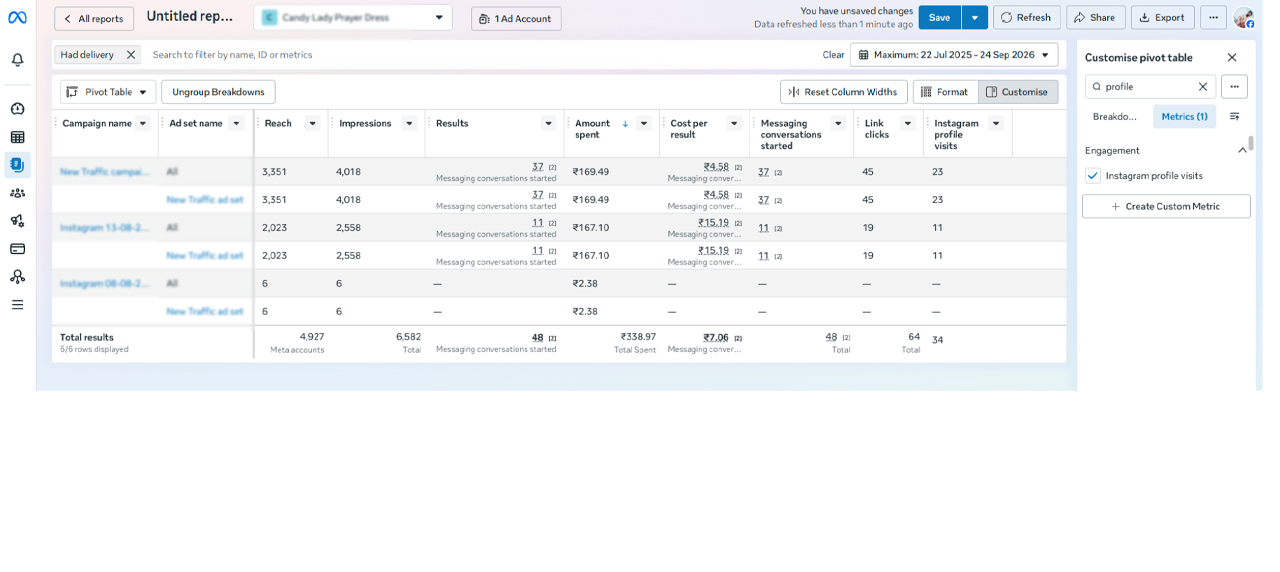This screenshot has height=572, width=1280.
Task: Switch to the Breakdowns tab
Action: pos(1115,117)
